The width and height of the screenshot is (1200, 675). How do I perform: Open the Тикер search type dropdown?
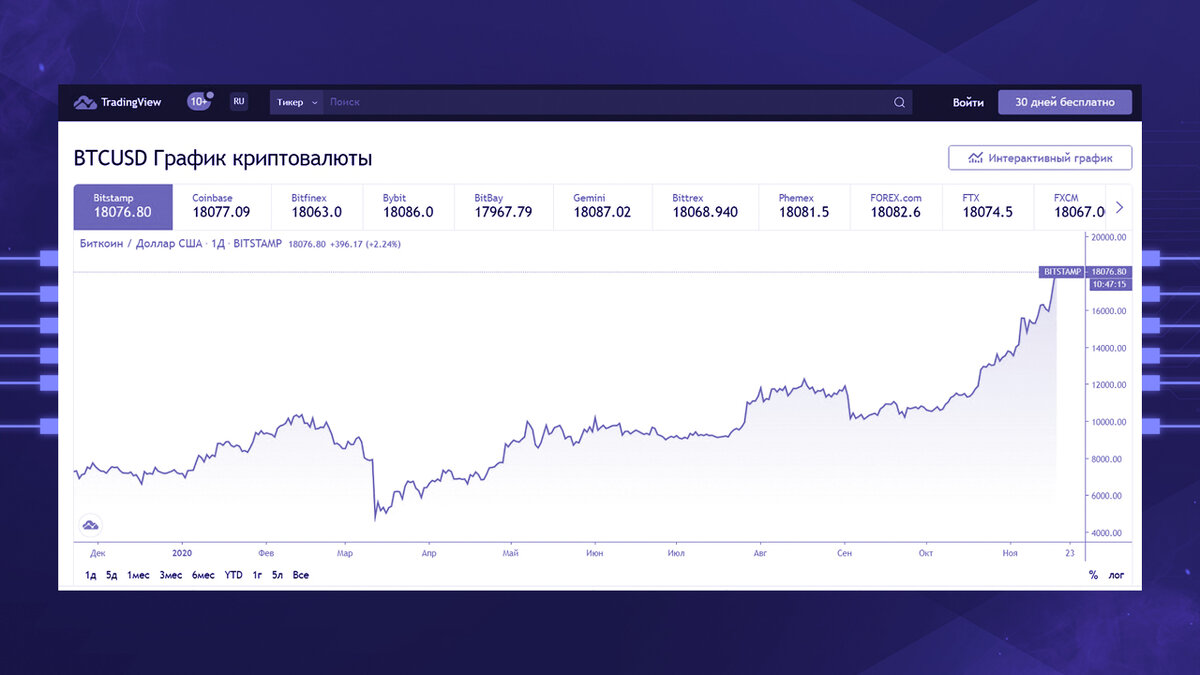pyautogui.click(x=296, y=102)
